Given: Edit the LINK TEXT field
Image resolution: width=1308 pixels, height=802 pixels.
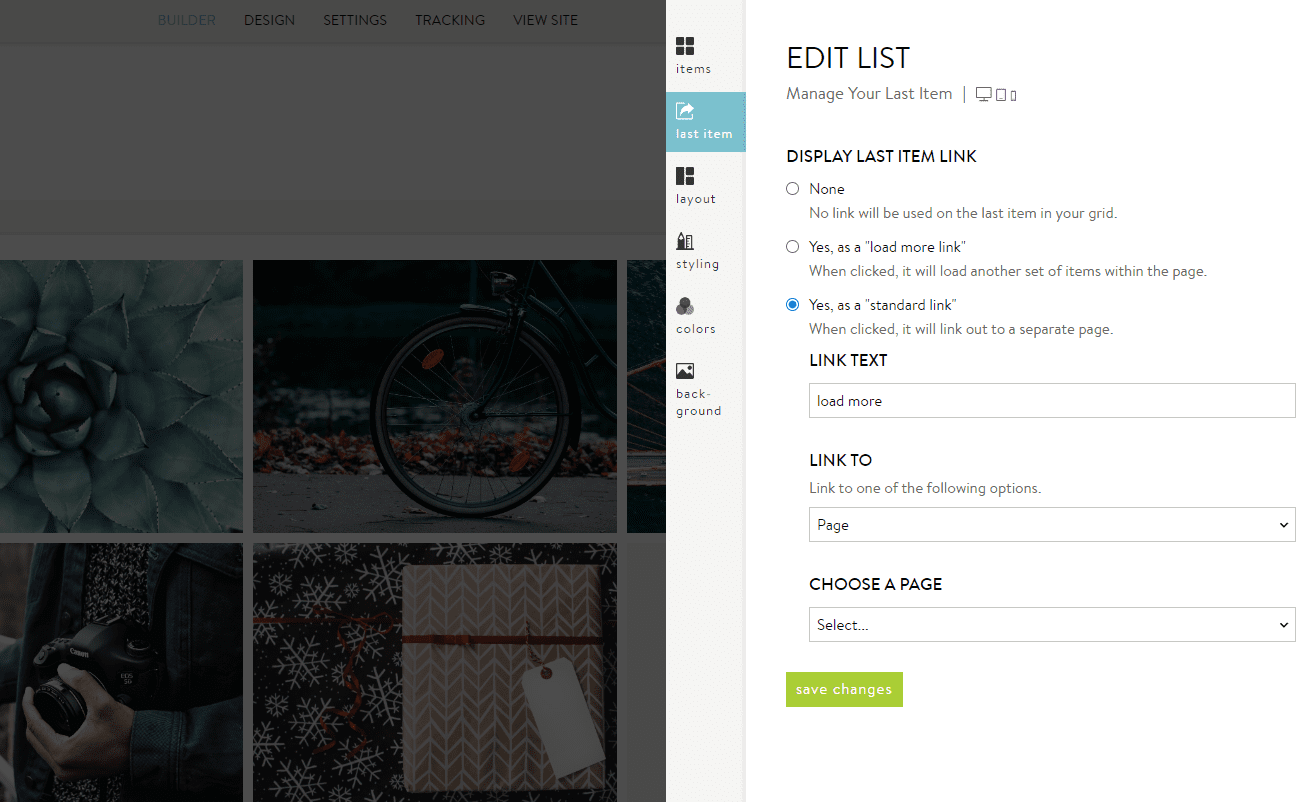Looking at the screenshot, I should tap(1051, 400).
